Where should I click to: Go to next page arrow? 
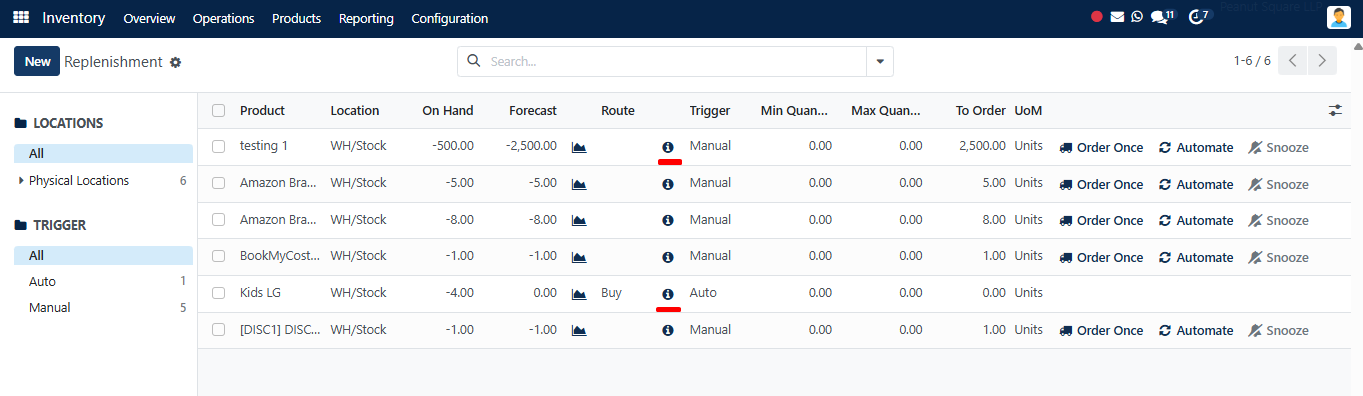tap(1323, 61)
